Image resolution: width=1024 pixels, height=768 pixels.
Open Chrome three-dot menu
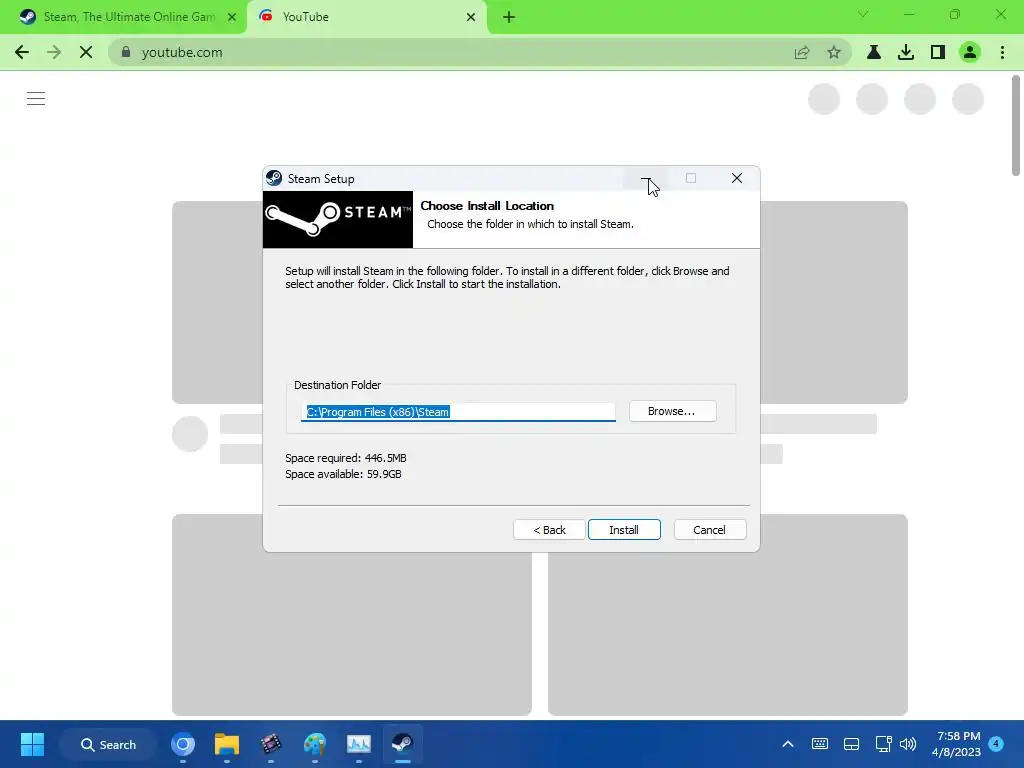coord(1002,52)
